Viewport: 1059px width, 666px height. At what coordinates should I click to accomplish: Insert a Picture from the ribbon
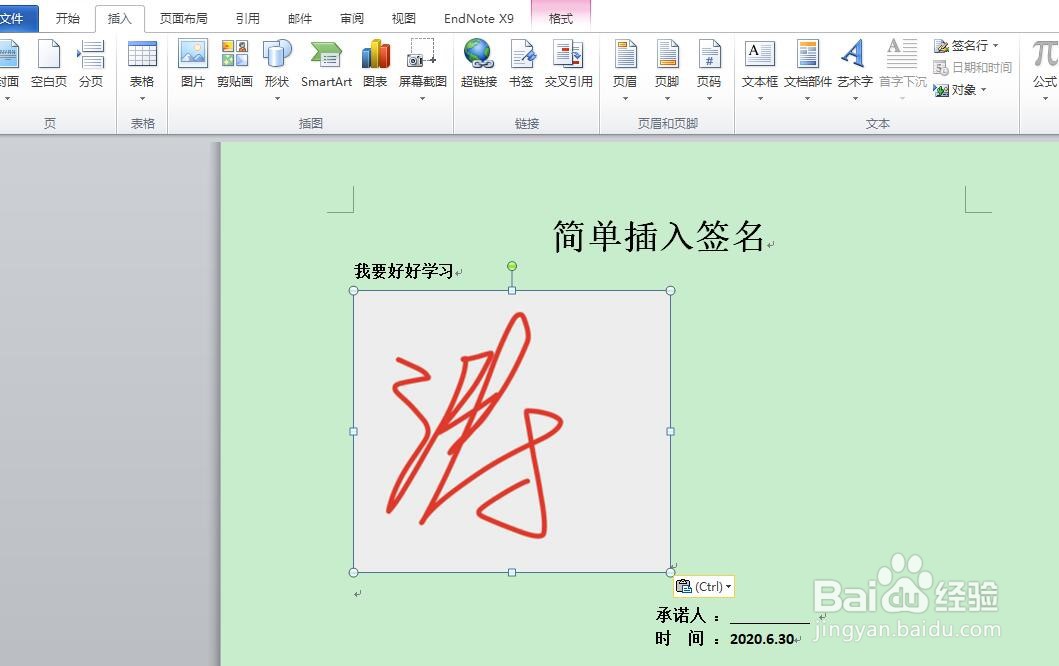(x=192, y=62)
